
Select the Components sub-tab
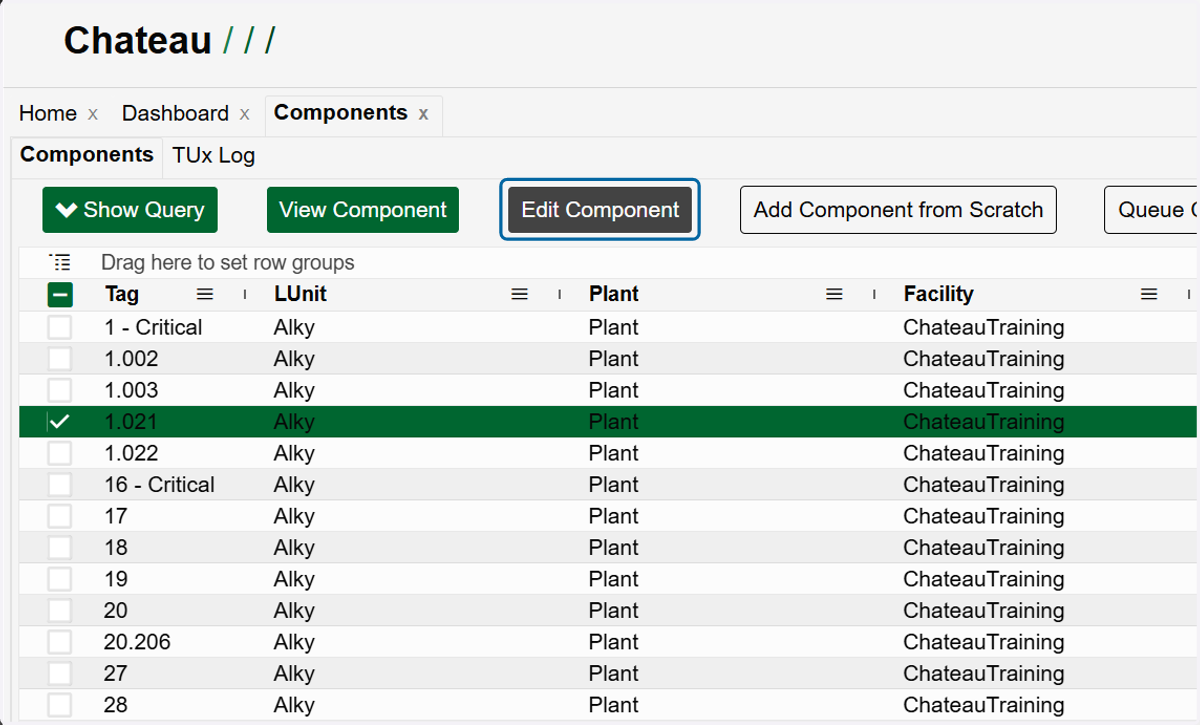tap(87, 155)
